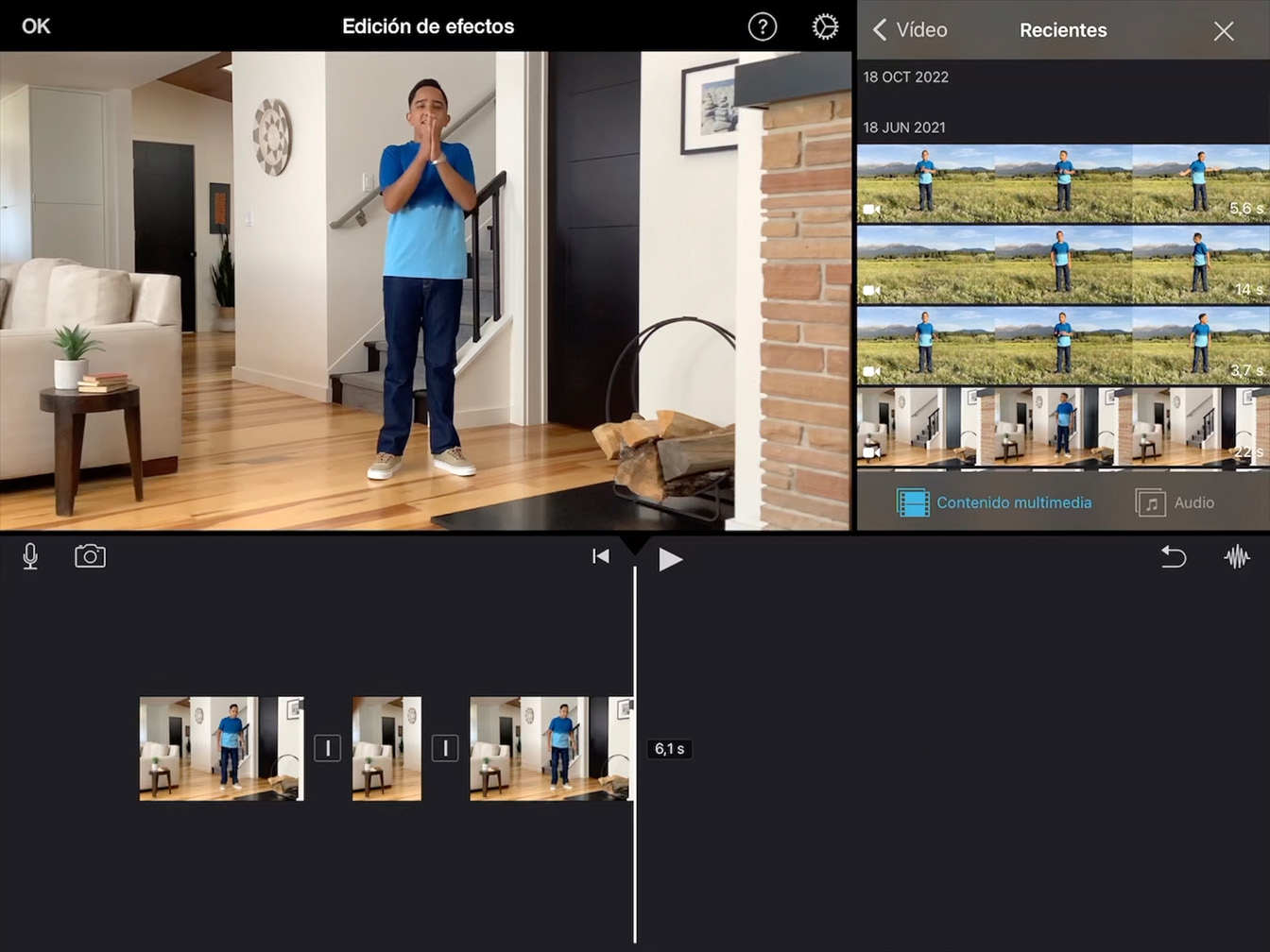Viewport: 1270px width, 952px height.
Task: Open the help question mark icon
Action: (763, 26)
